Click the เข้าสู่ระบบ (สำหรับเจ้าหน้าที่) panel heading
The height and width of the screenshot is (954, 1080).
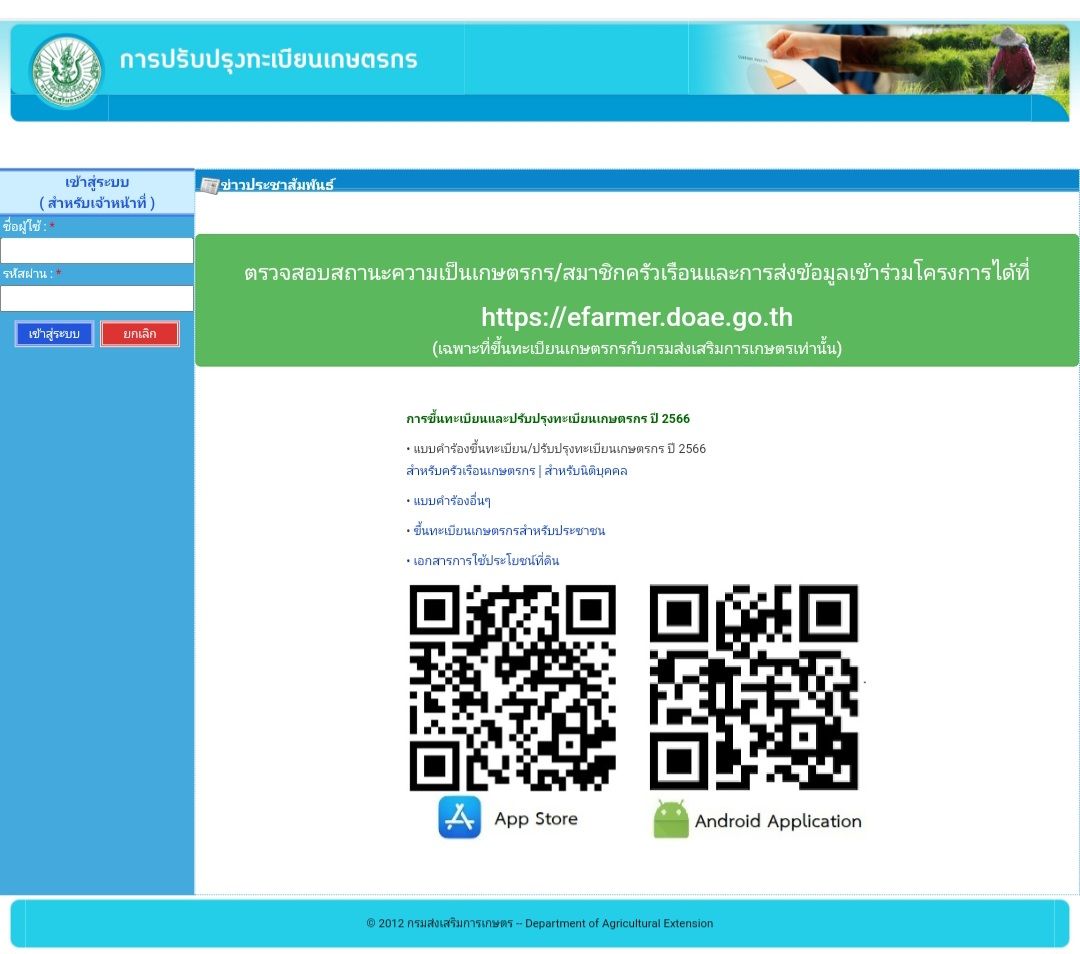97,192
